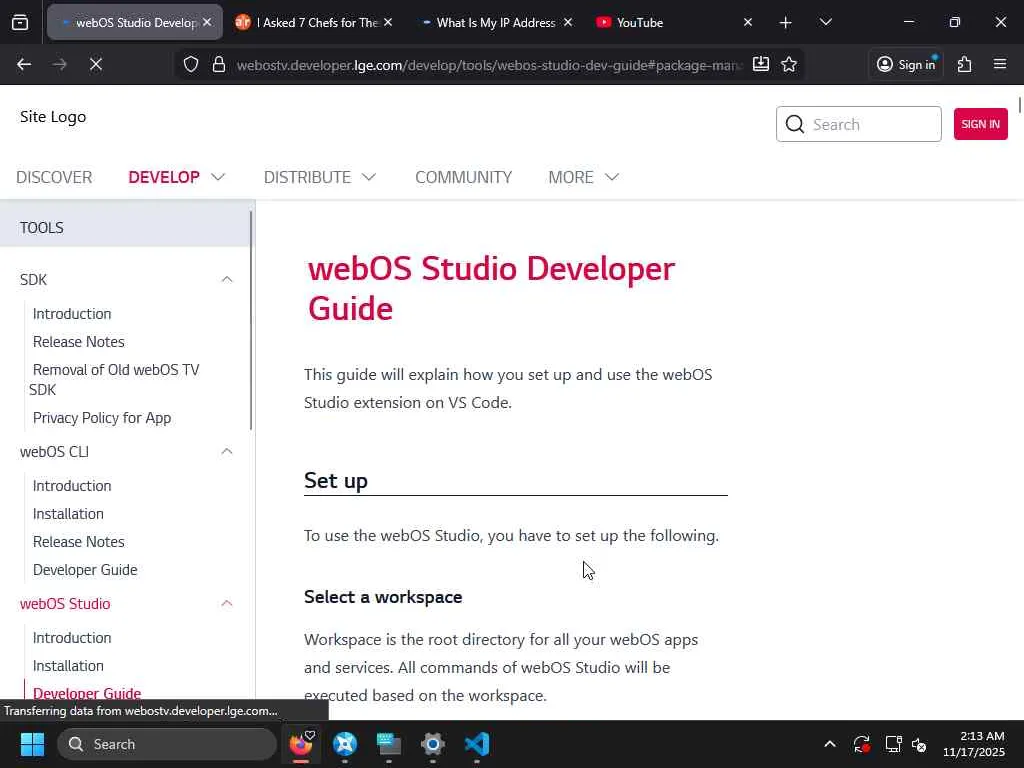The width and height of the screenshot is (1024, 768).
Task: Switch to the 'I Asked 7 Chefs' tab
Action: (x=317, y=22)
